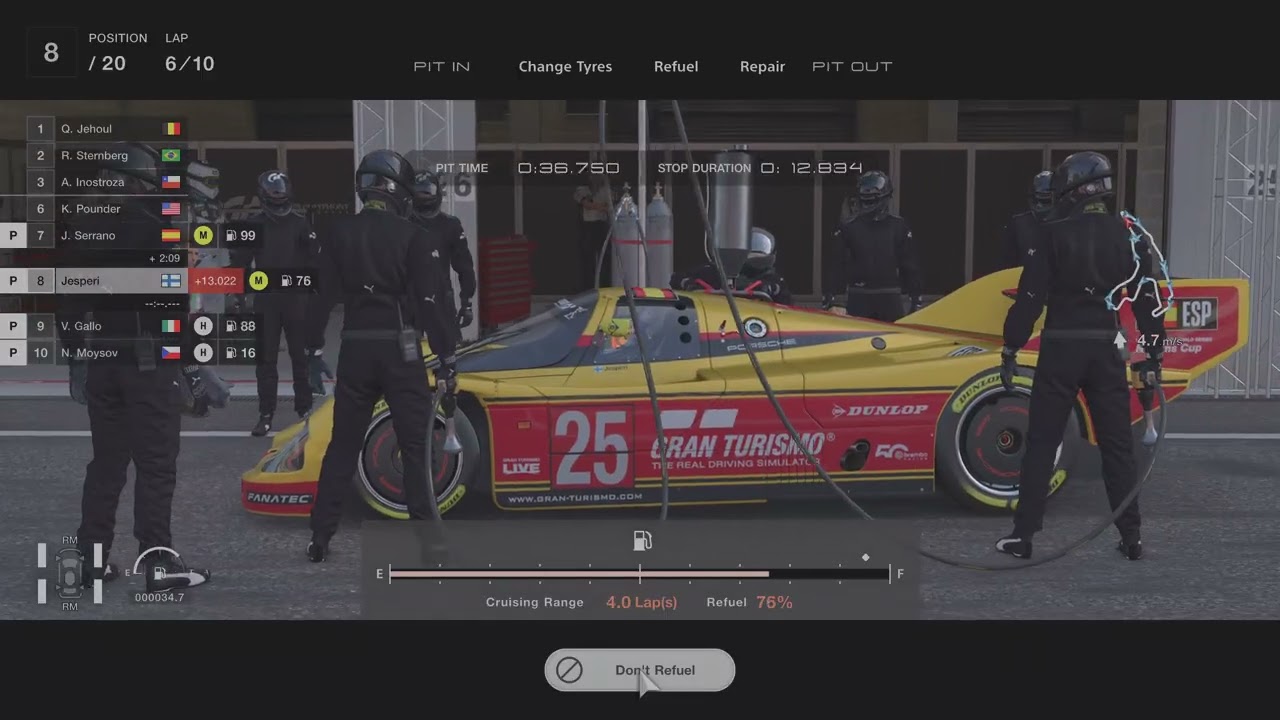Select the Refuel pit step

[676, 67]
